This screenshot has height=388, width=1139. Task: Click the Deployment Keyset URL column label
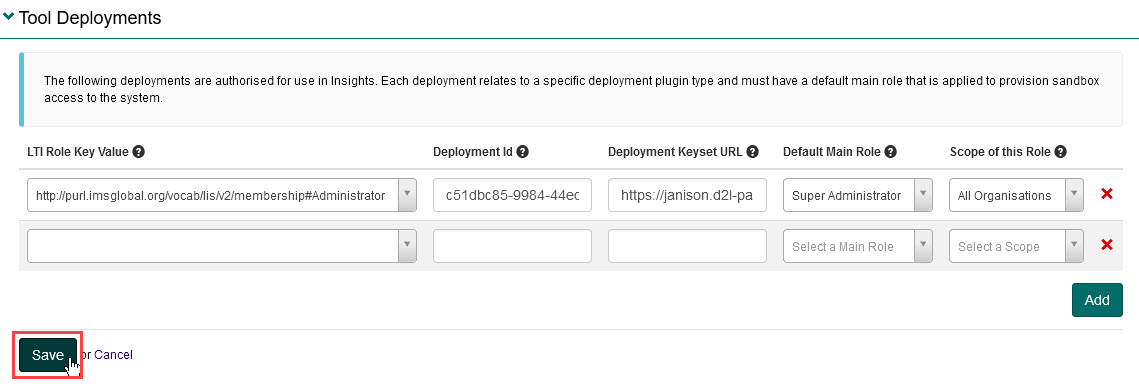click(x=676, y=152)
